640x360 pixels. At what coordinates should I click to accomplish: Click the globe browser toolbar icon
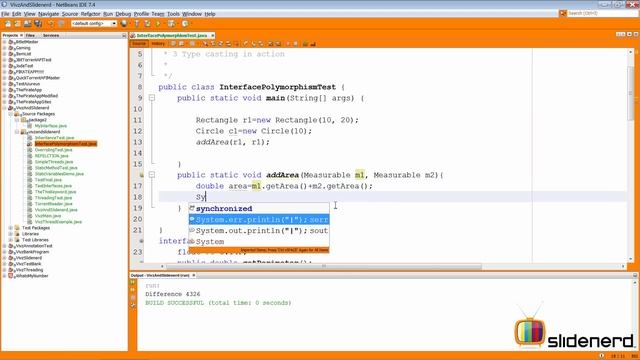point(124,24)
